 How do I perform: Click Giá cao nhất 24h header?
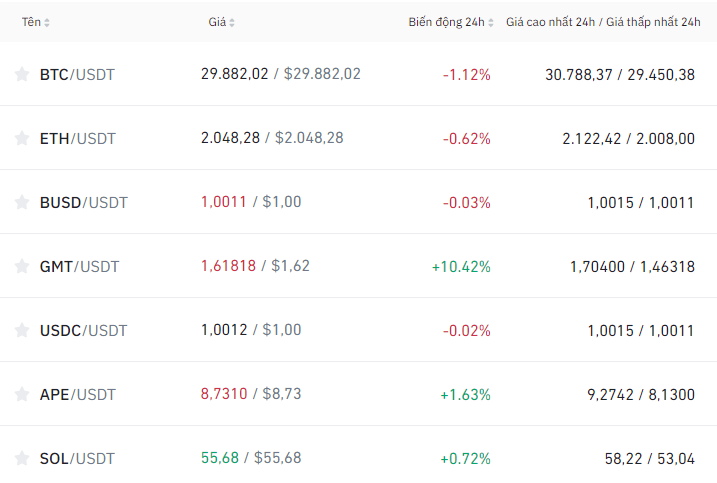click(551, 22)
